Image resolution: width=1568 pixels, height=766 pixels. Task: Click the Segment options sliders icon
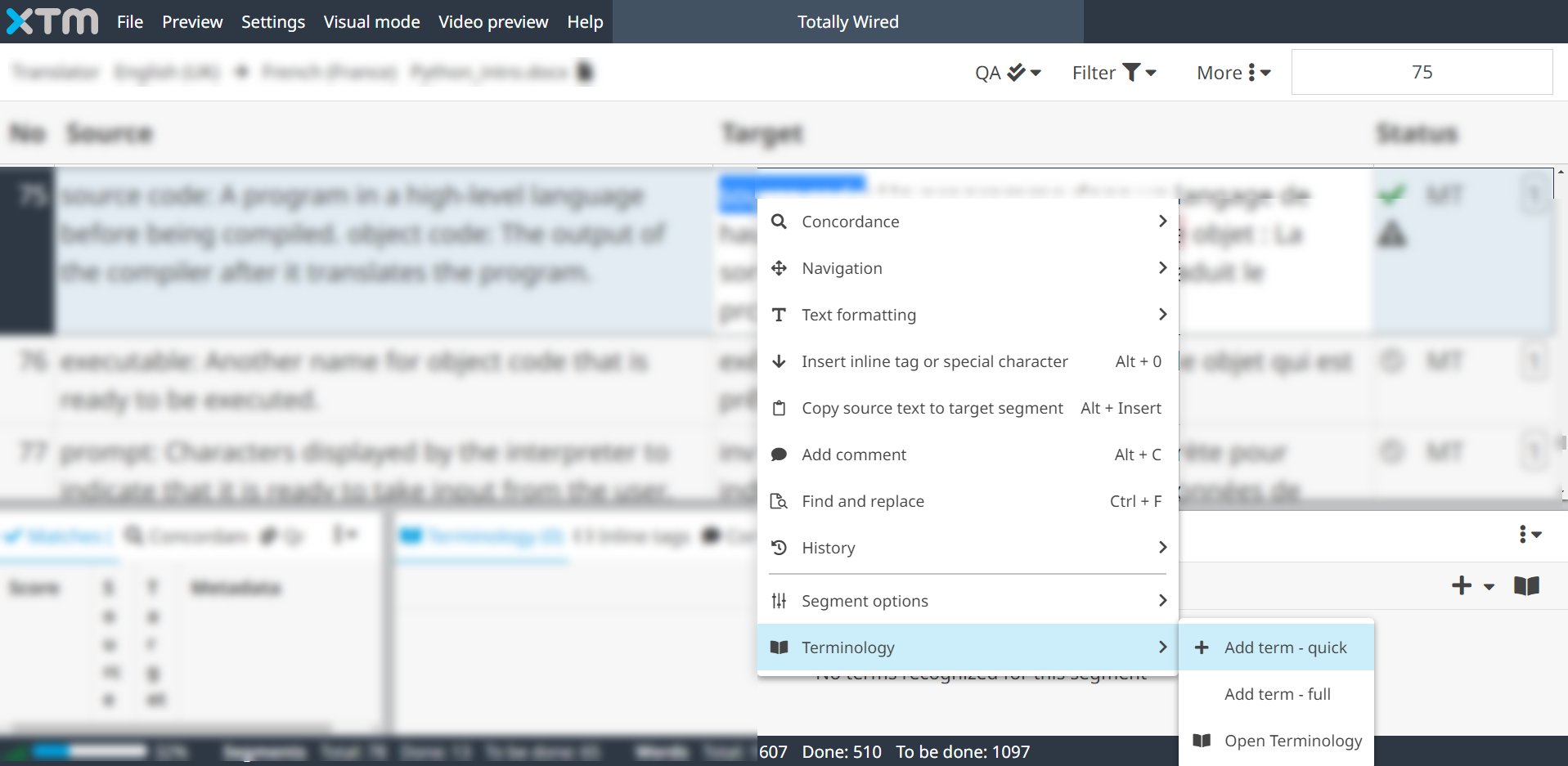point(779,601)
